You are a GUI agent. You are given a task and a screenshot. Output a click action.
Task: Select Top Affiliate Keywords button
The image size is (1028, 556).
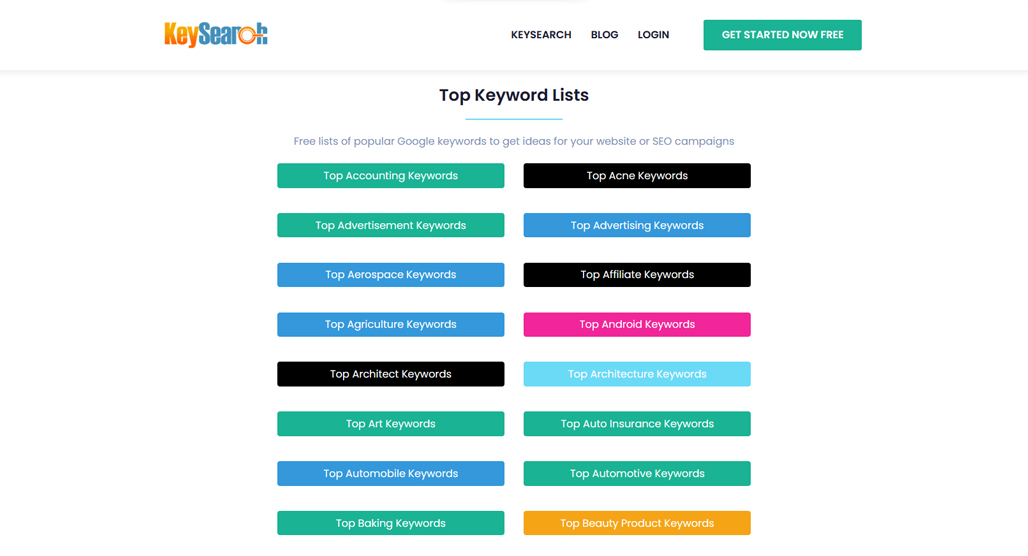pos(637,275)
